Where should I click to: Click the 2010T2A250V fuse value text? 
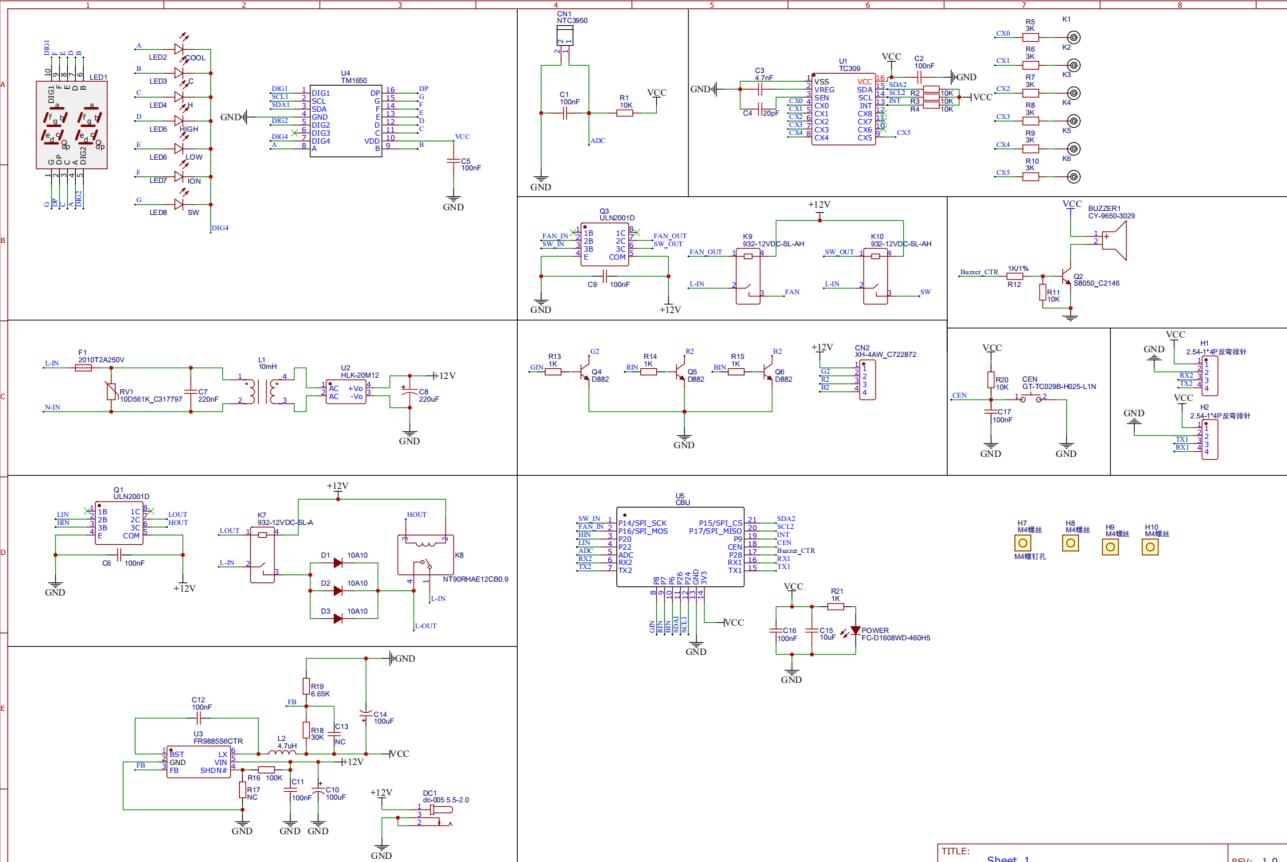tap(100, 360)
